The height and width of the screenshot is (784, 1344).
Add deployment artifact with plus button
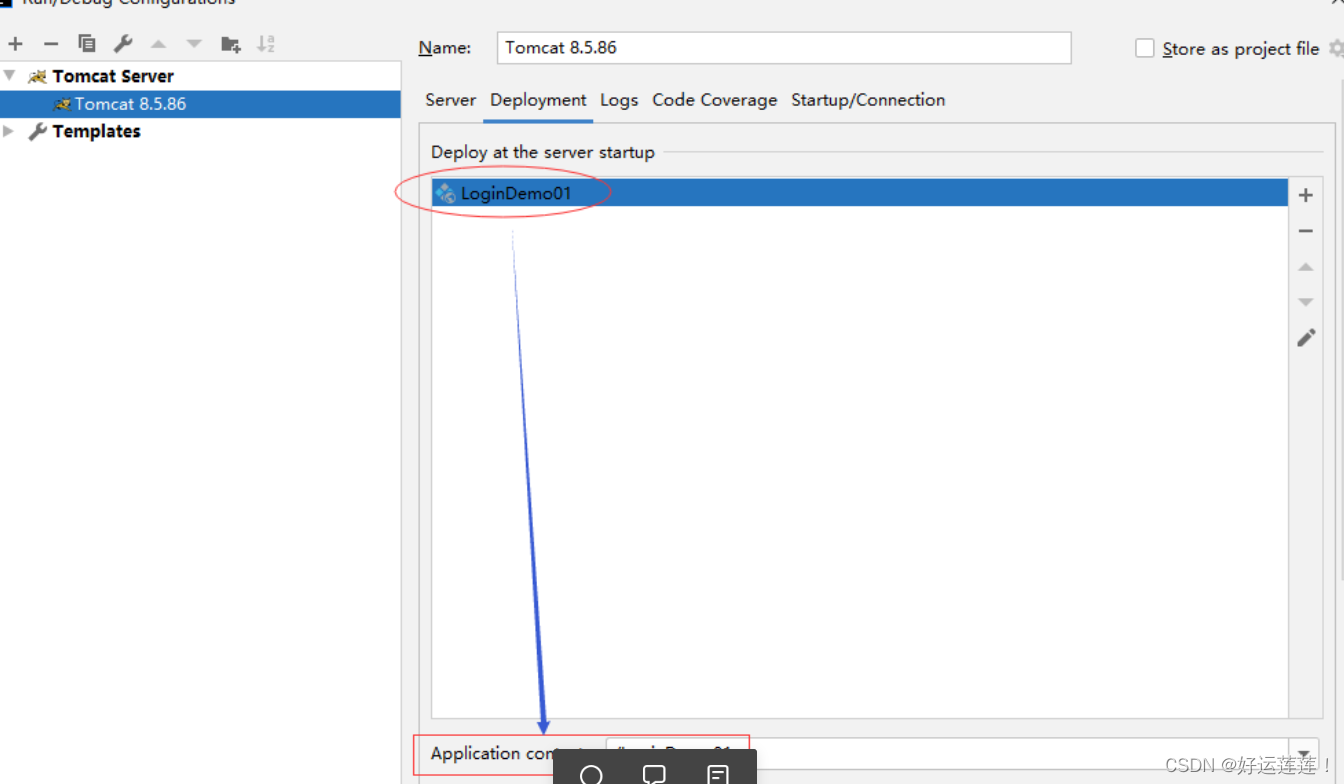1306,195
